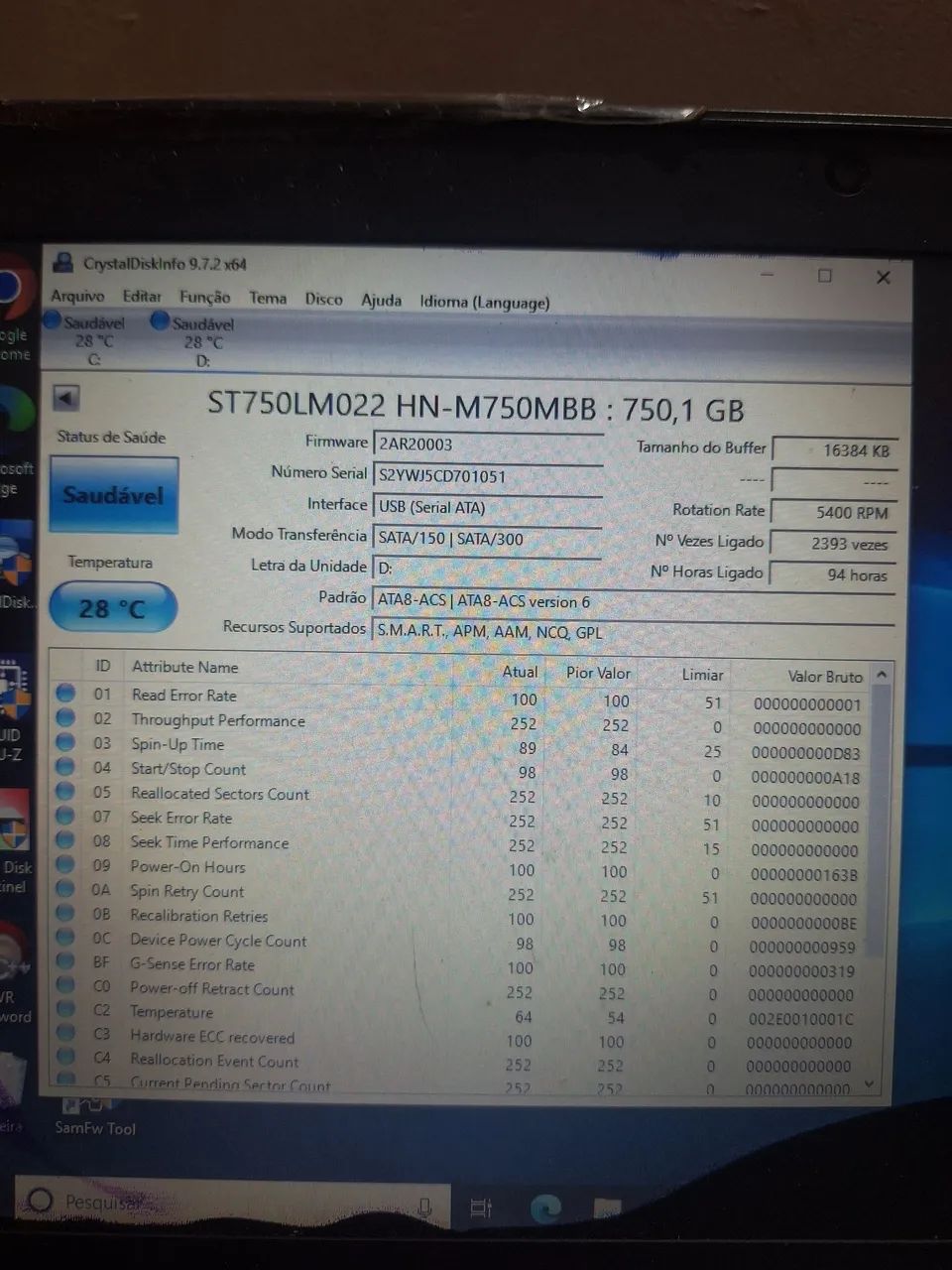The image size is (952, 1270).
Task: Click raw value 002E0010001C
Action: click(x=801, y=1019)
